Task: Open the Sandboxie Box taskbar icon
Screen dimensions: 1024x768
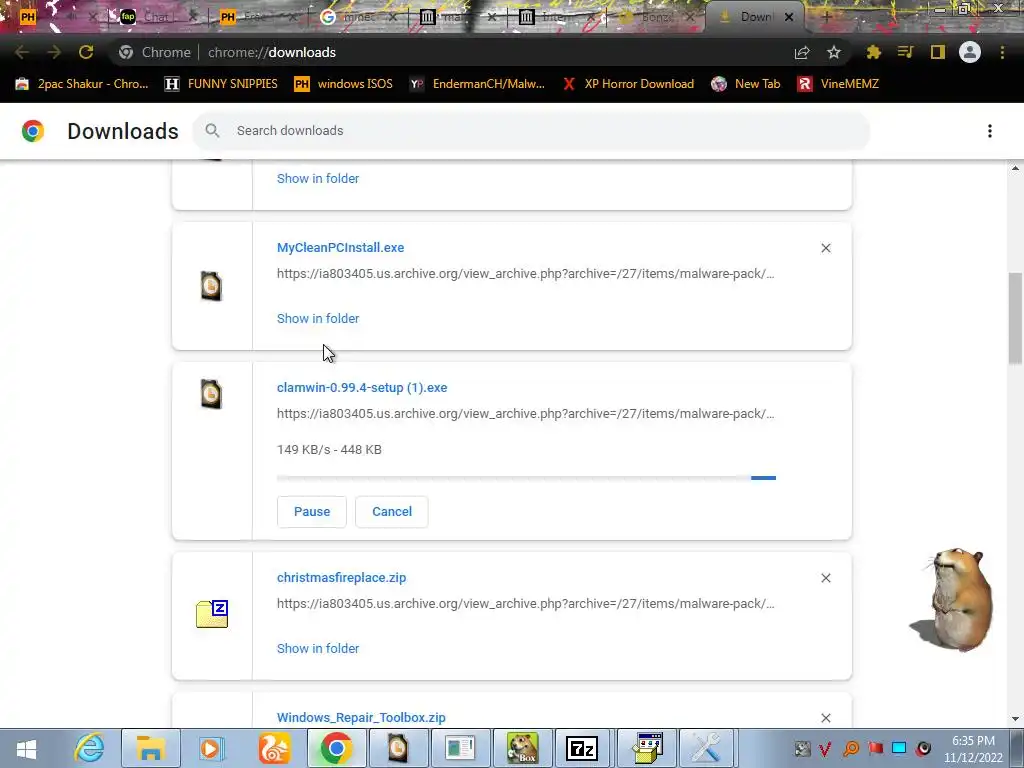Action: pos(522,748)
